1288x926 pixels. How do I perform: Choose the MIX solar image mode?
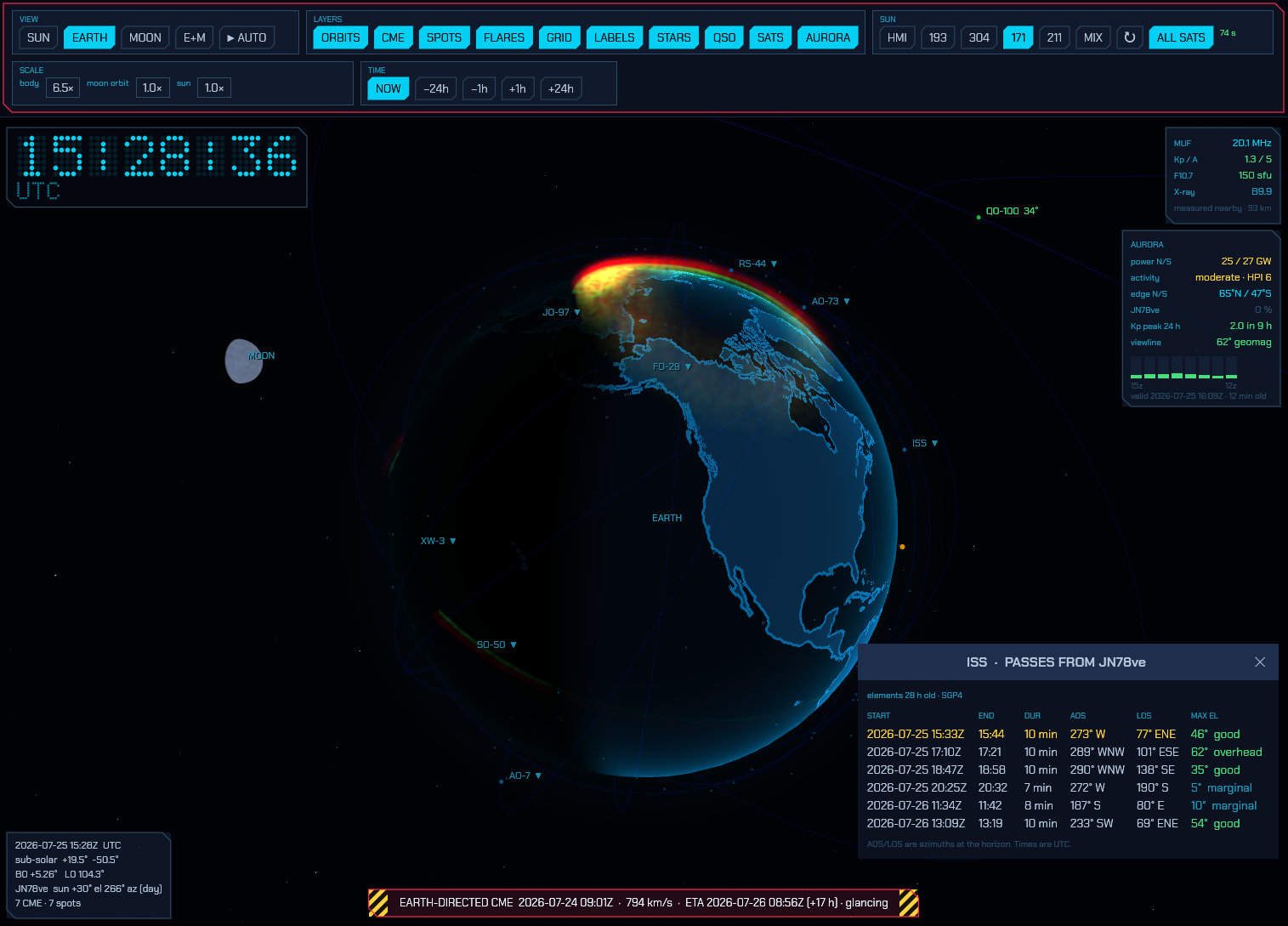click(x=1093, y=37)
